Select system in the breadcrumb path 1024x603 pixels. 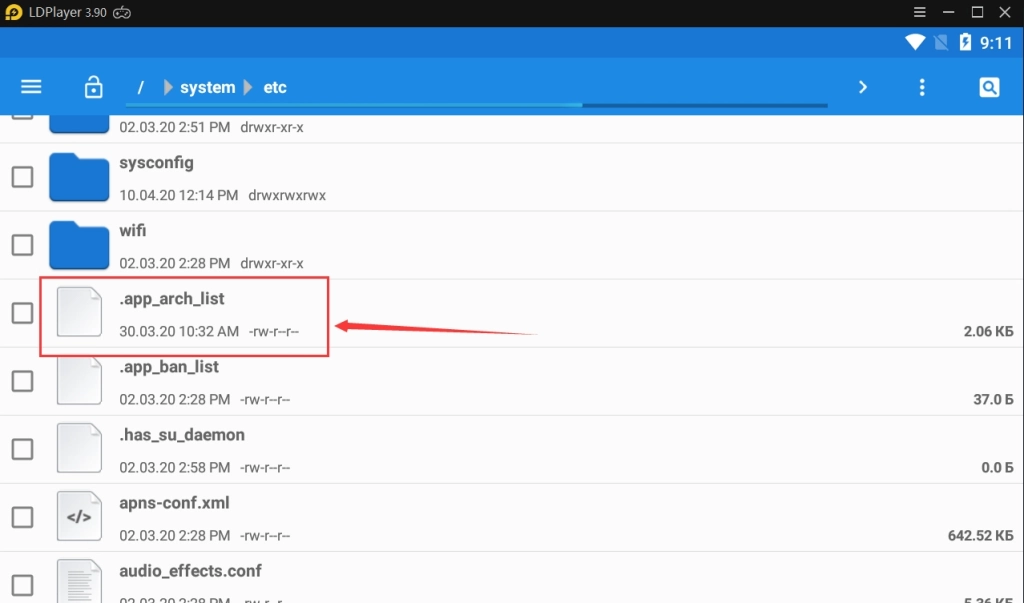click(208, 87)
